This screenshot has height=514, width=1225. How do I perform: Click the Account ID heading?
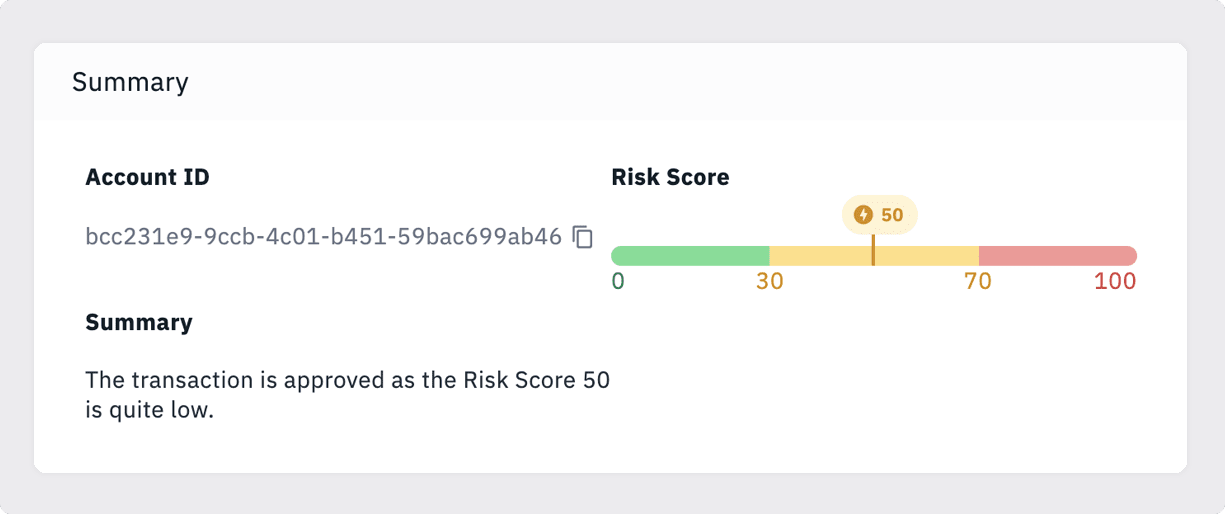coord(148,178)
